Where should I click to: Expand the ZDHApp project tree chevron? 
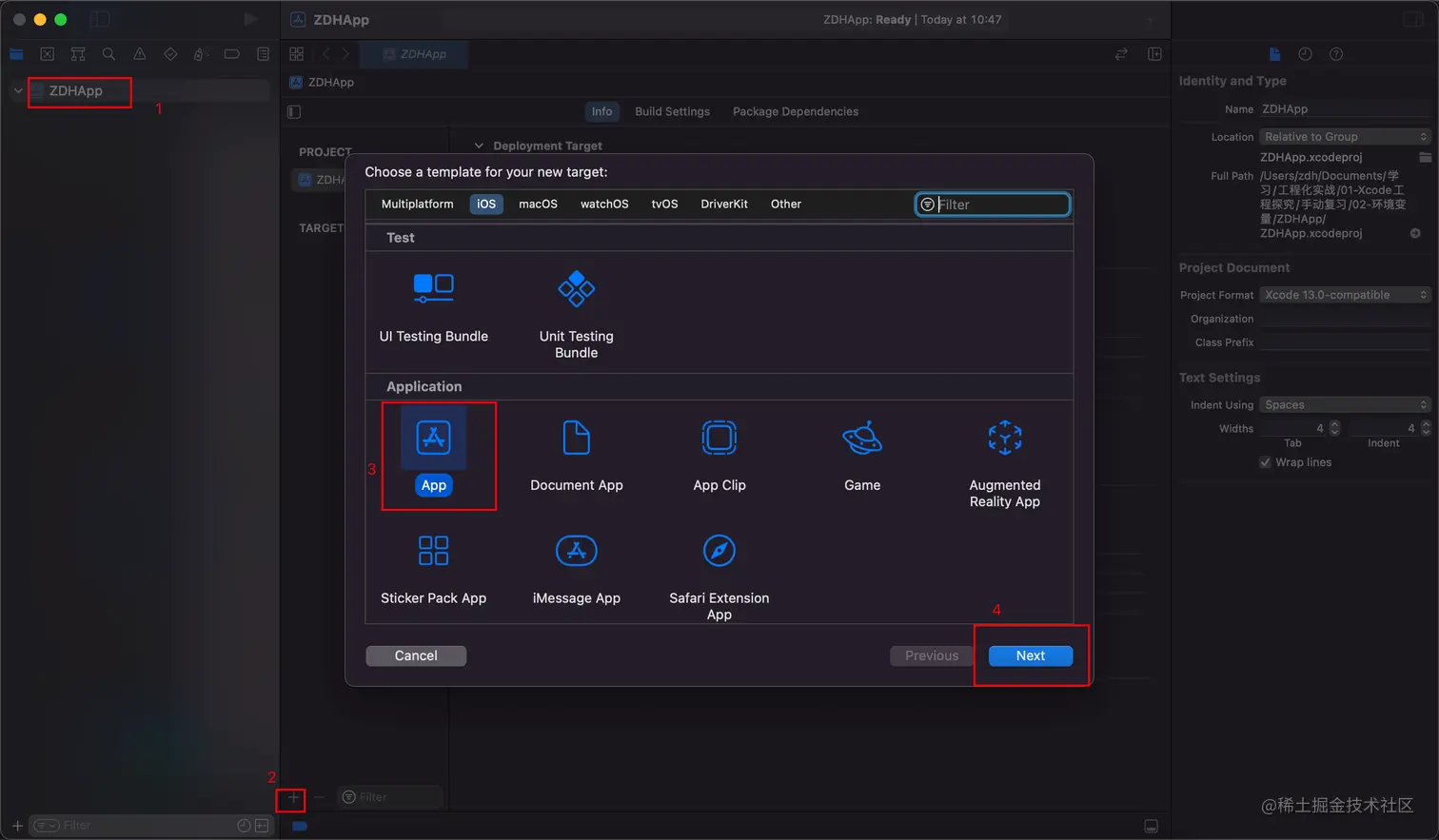(x=17, y=90)
